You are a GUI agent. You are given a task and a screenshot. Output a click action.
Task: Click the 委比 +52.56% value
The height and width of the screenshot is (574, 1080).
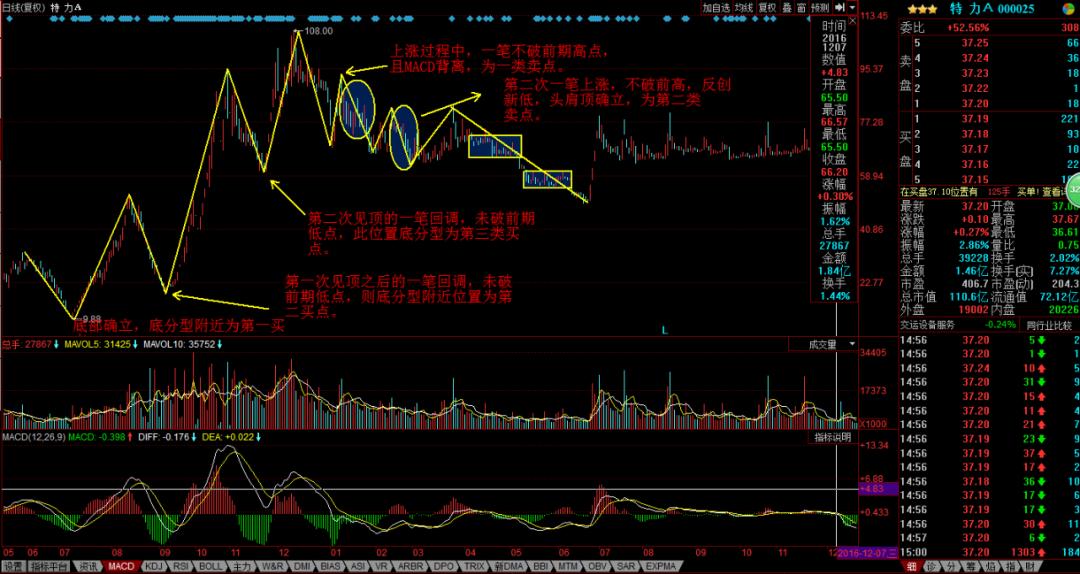tap(968, 28)
